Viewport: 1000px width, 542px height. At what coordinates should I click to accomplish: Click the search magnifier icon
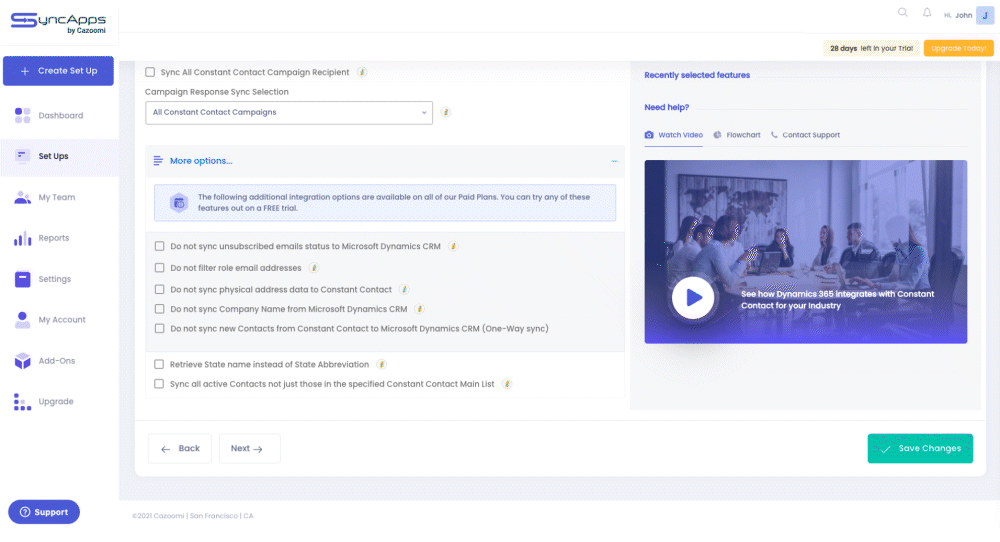pyautogui.click(x=902, y=12)
